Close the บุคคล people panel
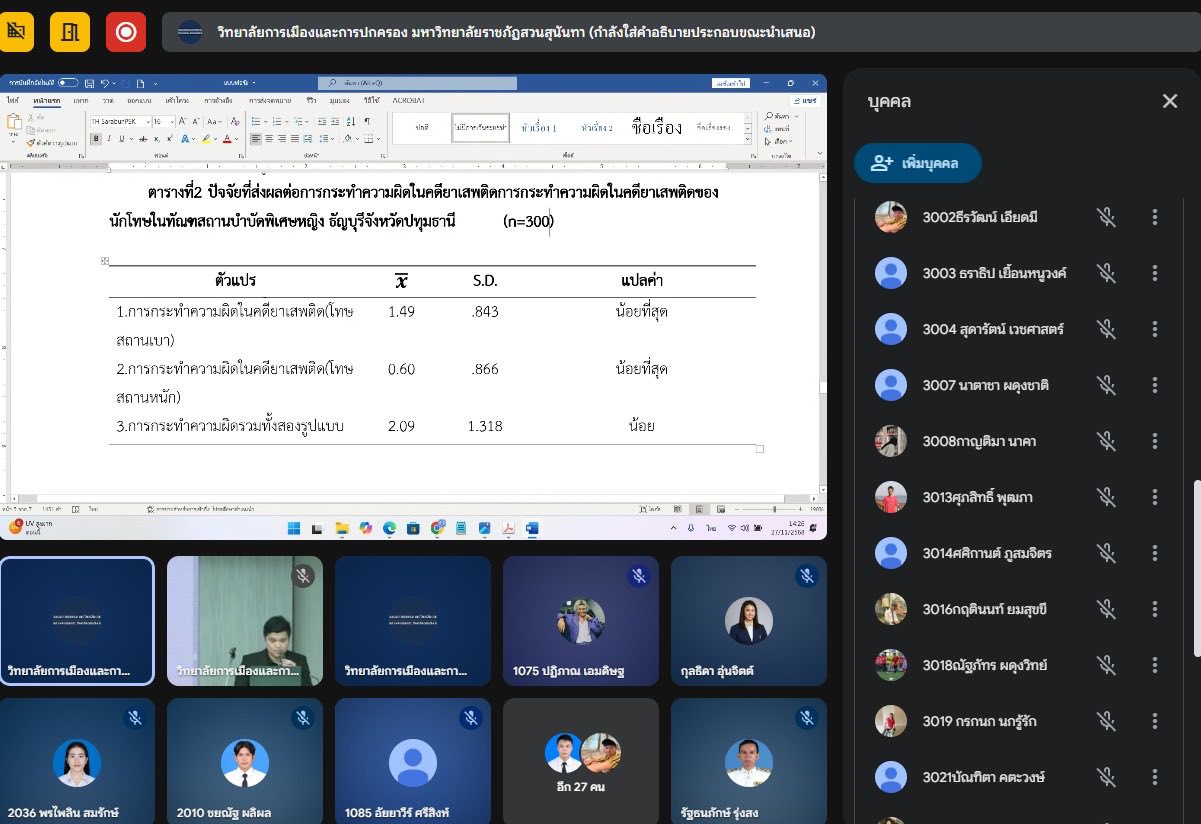1201x824 pixels. (1169, 101)
